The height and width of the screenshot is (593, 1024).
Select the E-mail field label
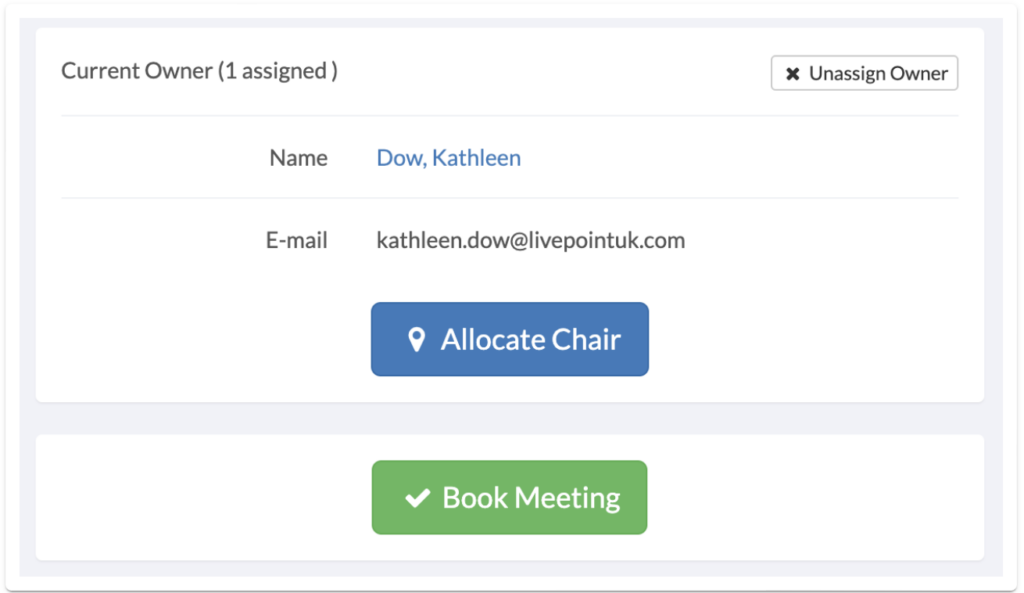click(296, 240)
